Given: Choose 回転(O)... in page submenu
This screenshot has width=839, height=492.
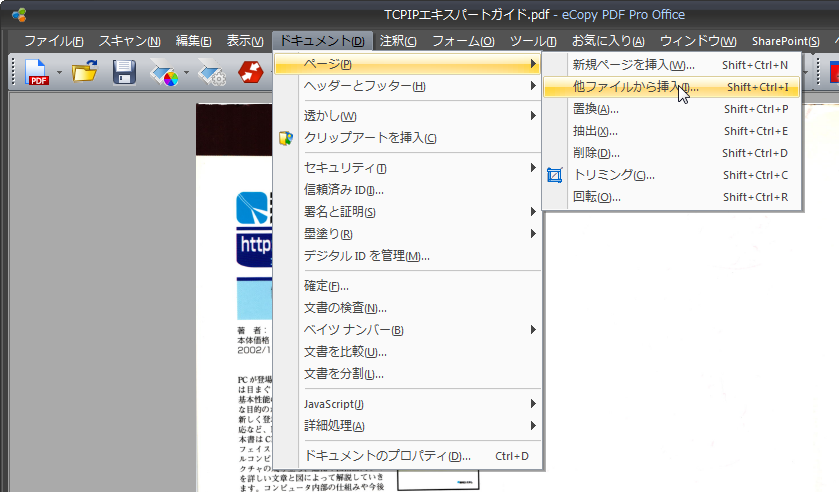Looking at the screenshot, I should point(672,196).
